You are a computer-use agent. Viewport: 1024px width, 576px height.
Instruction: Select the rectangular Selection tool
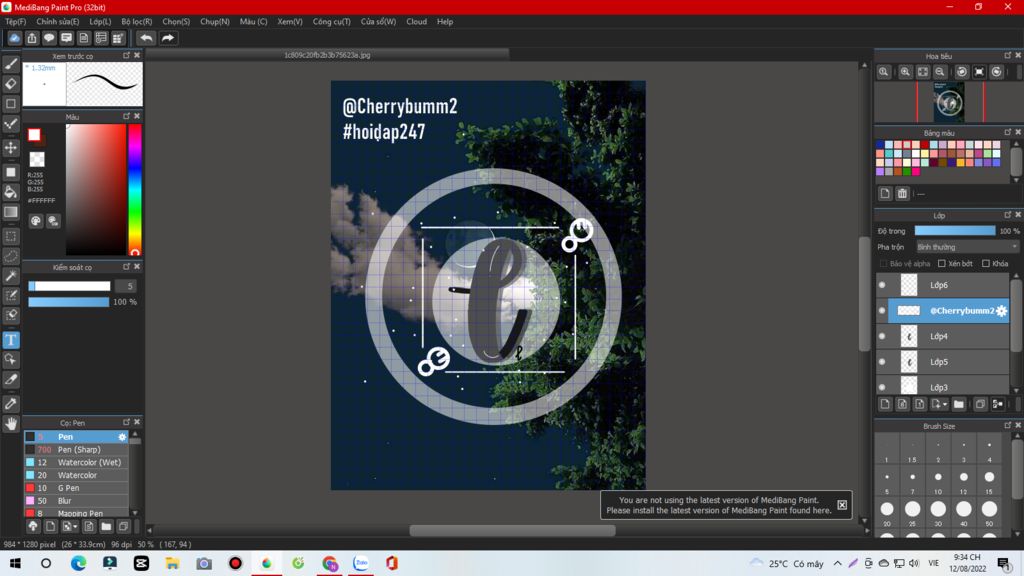(x=11, y=236)
